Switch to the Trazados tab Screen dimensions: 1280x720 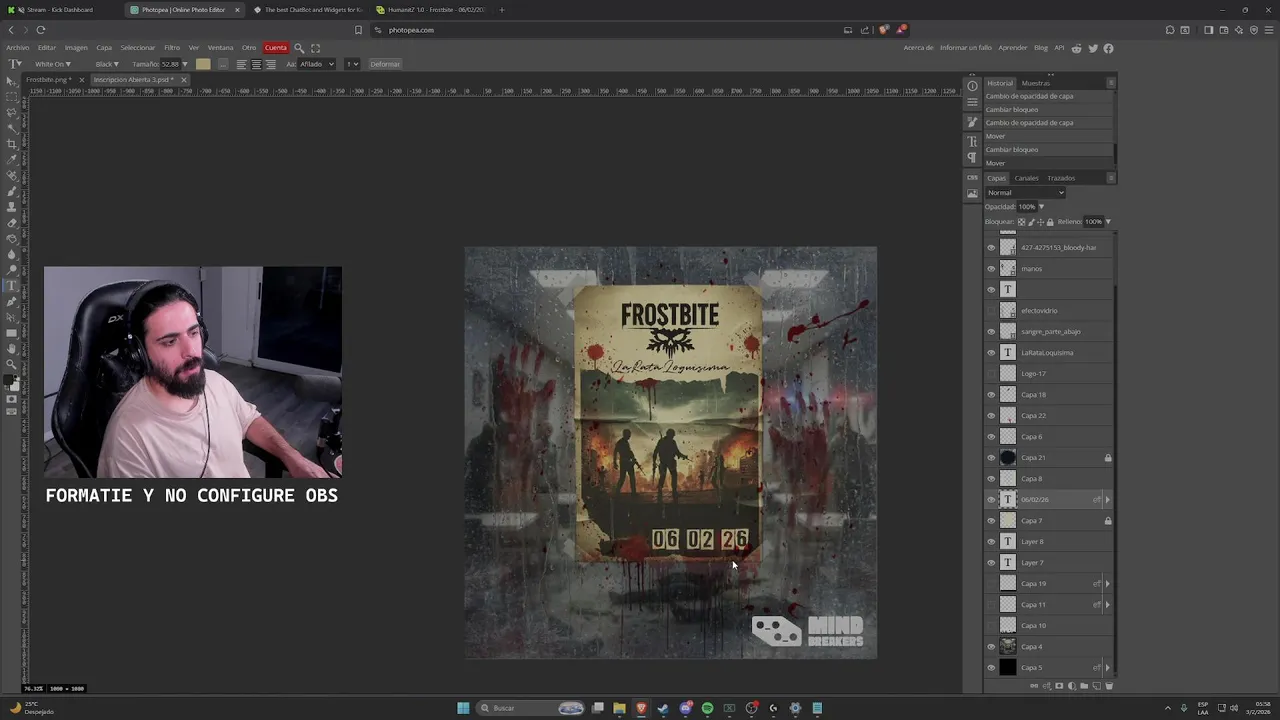coord(1061,178)
